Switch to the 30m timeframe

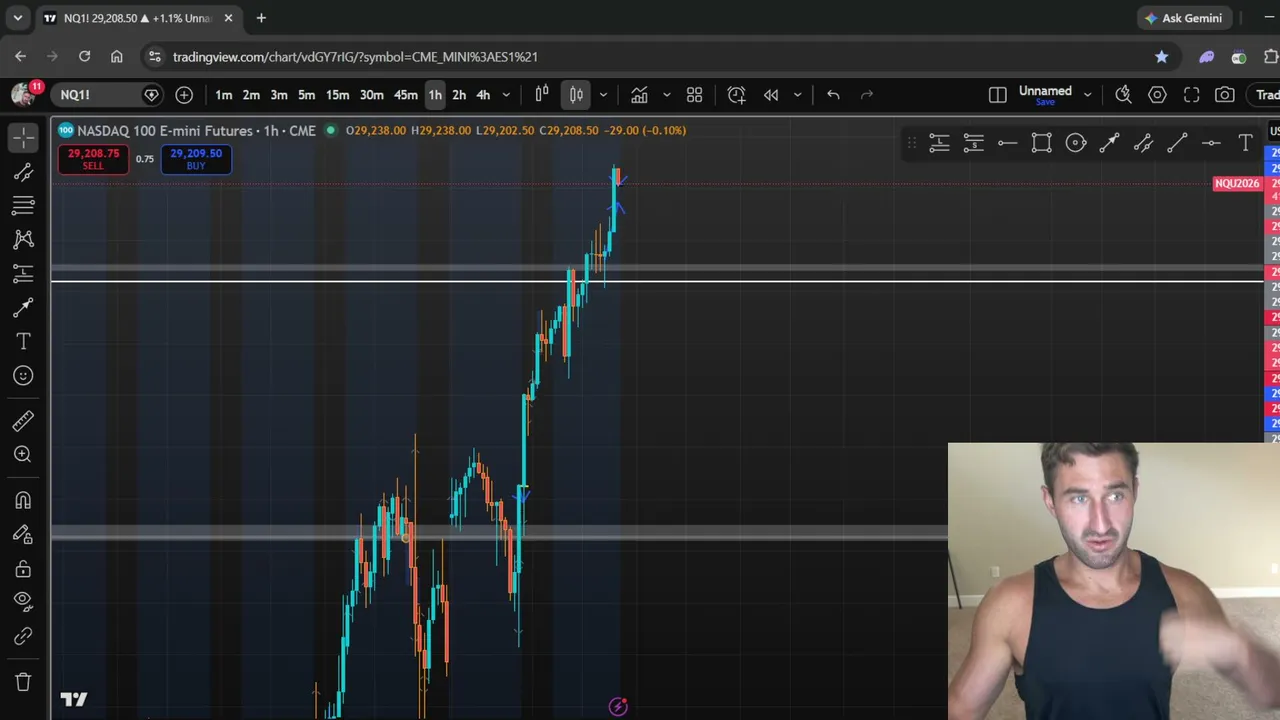372,95
